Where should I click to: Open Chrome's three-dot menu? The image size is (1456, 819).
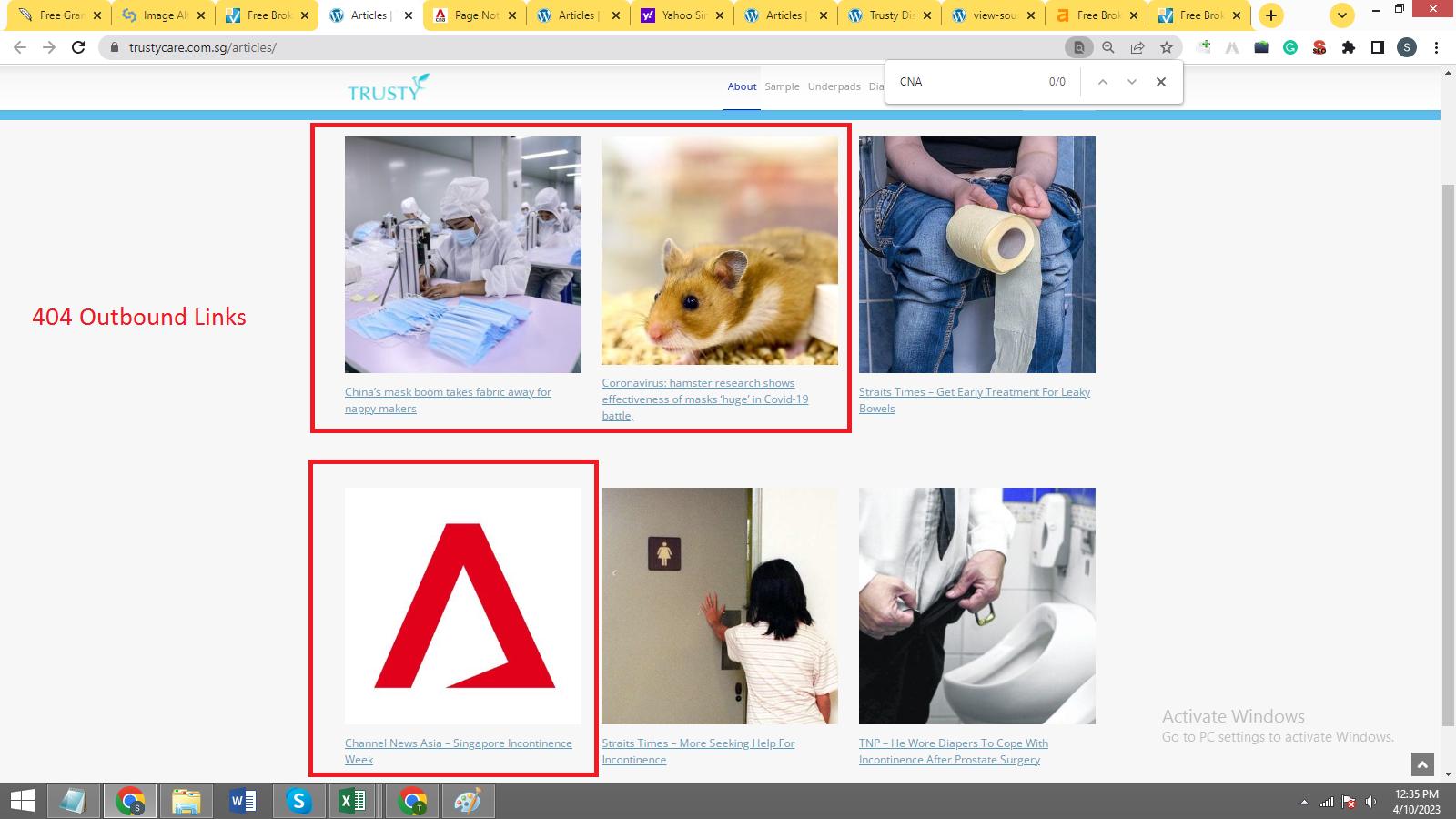point(1436,47)
